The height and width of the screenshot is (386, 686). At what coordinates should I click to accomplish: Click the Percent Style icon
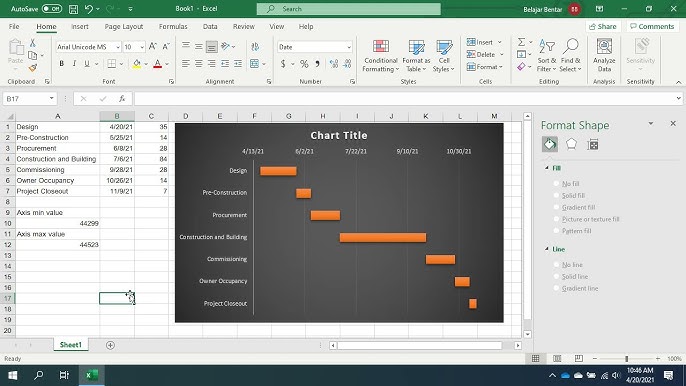[x=304, y=64]
